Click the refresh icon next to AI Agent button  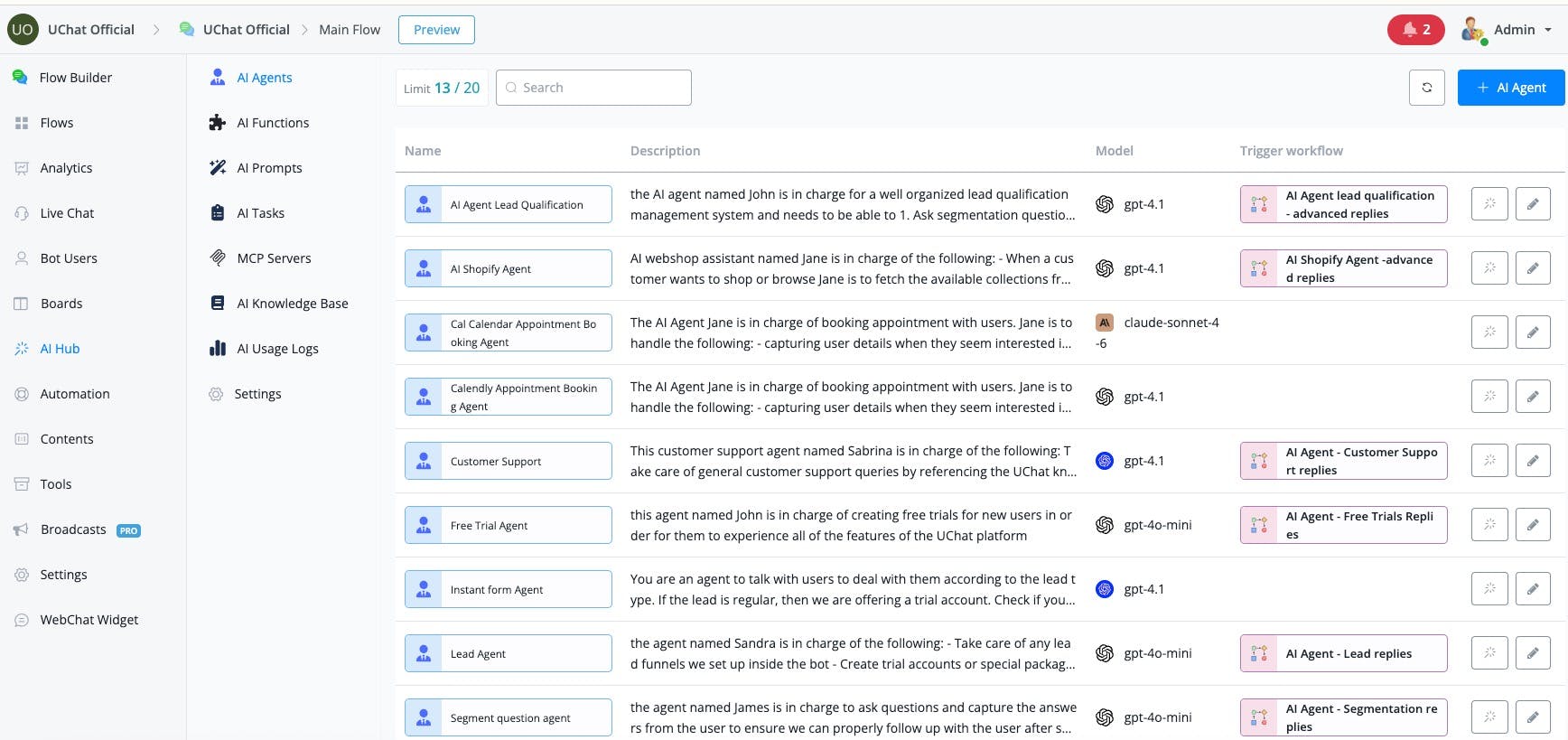point(1427,88)
